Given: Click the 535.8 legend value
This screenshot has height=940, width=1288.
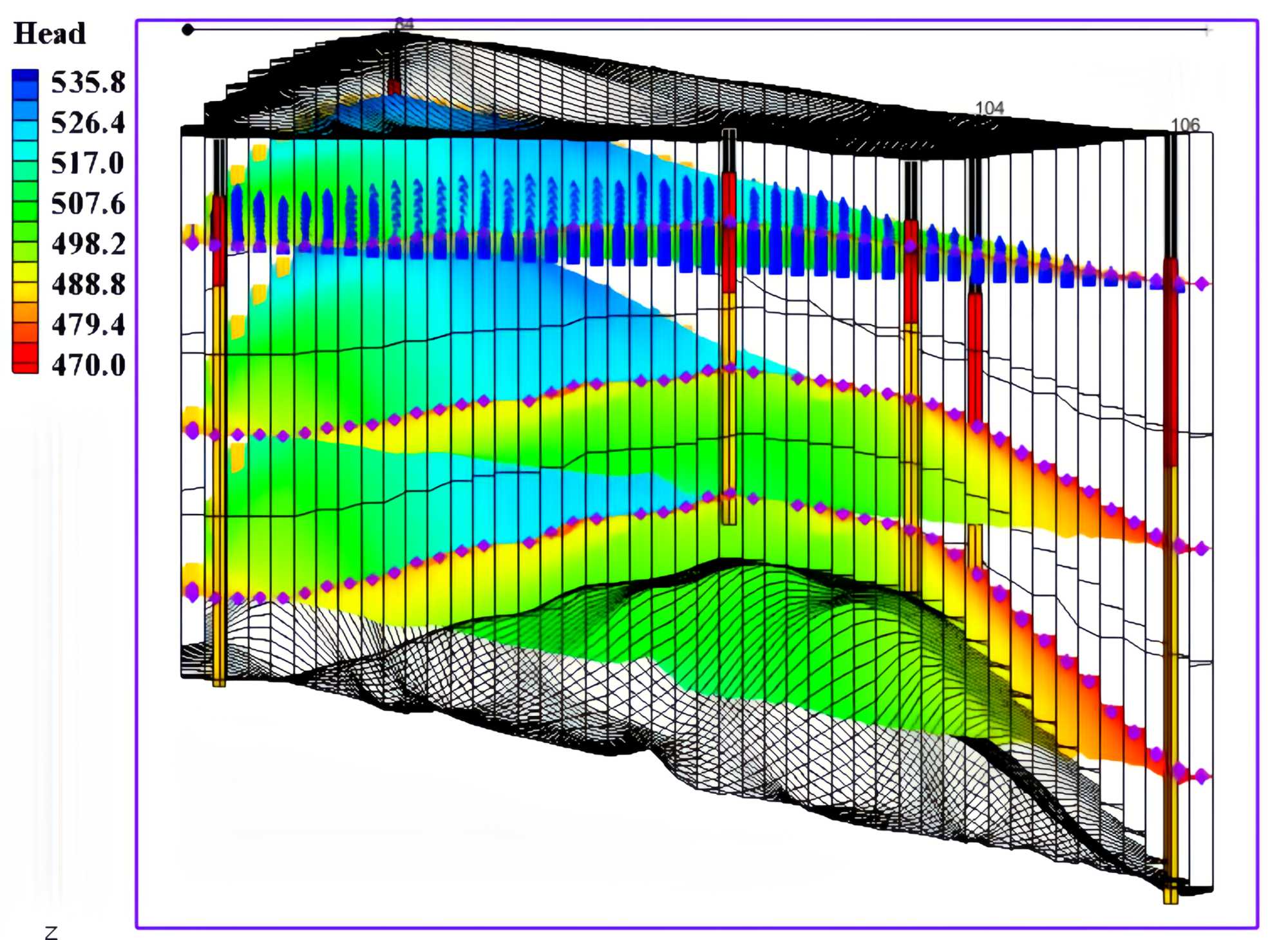Looking at the screenshot, I should [x=88, y=82].
